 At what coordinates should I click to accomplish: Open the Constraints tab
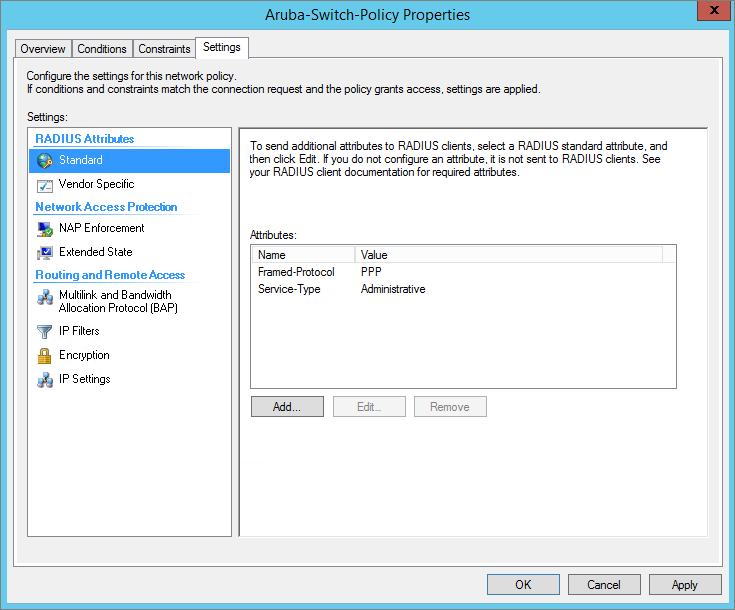pyautogui.click(x=164, y=49)
